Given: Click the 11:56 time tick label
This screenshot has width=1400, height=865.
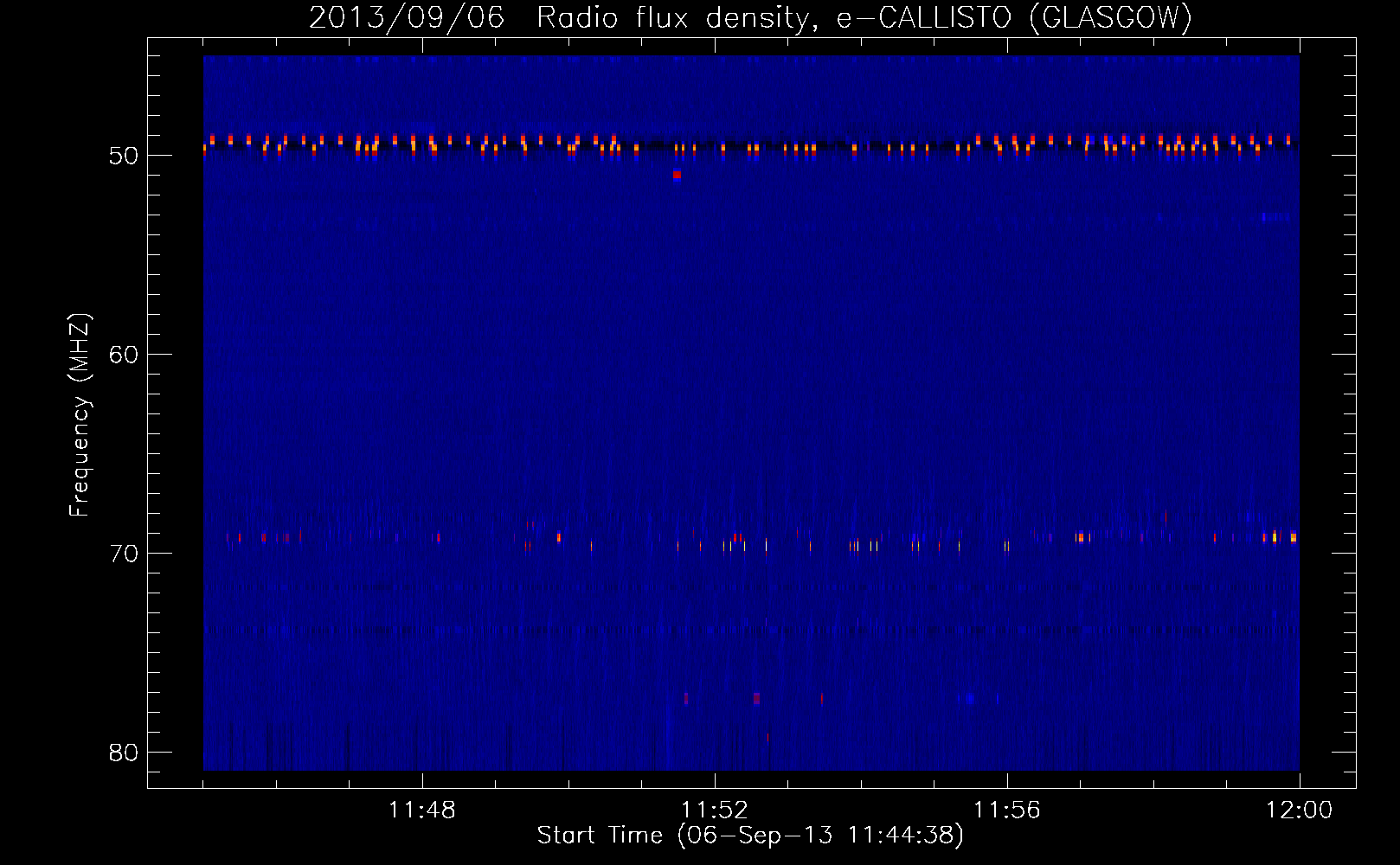Looking at the screenshot, I should 1007,811.
